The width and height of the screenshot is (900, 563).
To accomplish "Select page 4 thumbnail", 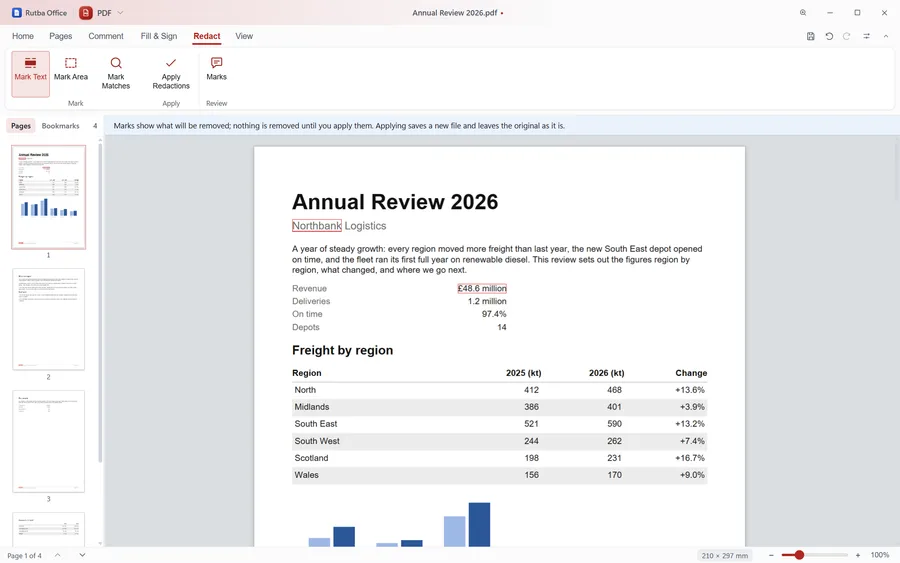I will click(48, 529).
